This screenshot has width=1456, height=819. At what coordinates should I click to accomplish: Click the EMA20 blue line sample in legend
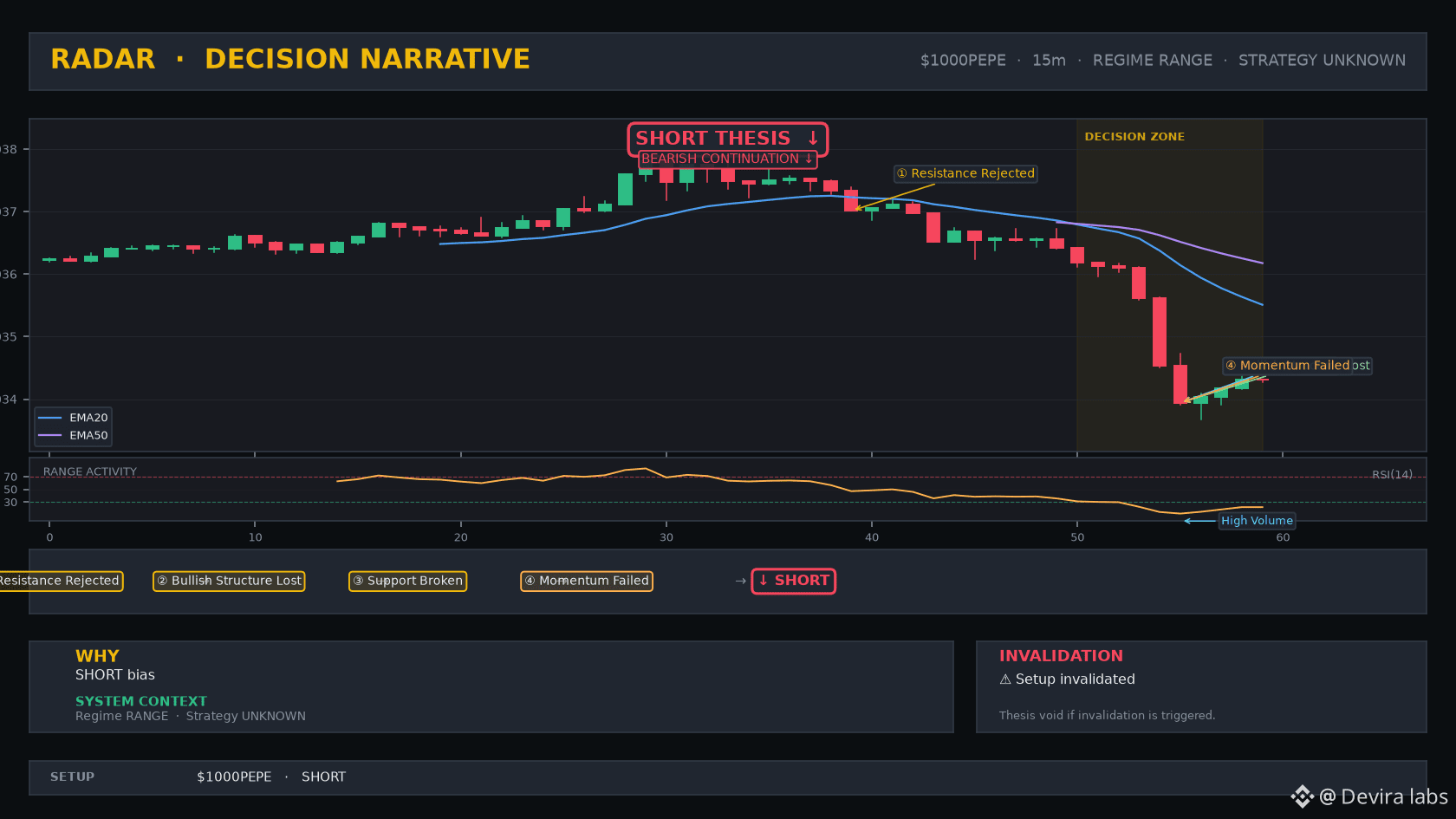click(50, 418)
